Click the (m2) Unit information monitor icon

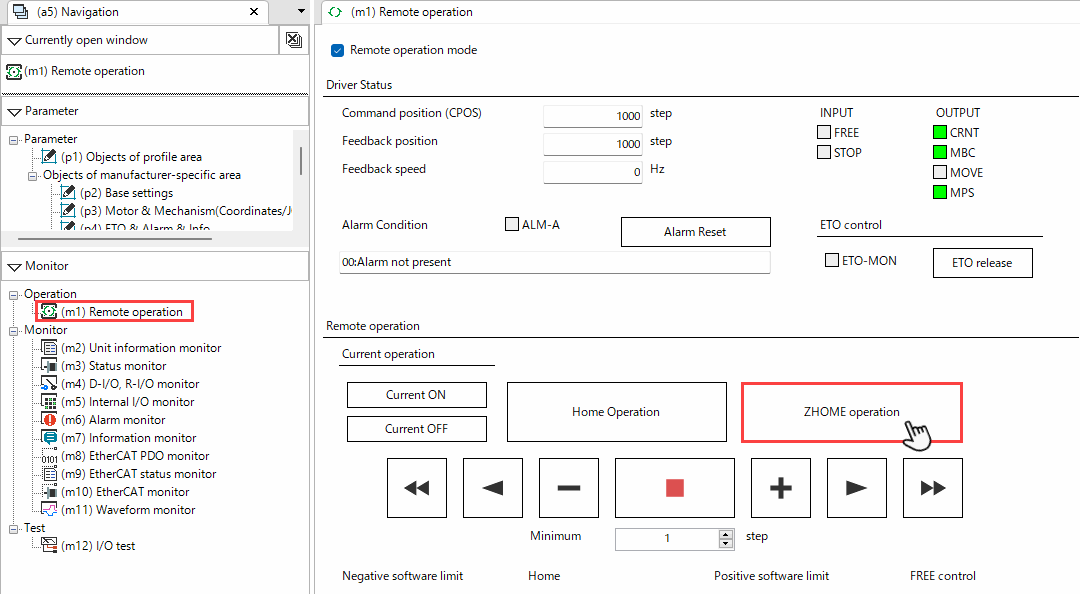[x=50, y=347]
